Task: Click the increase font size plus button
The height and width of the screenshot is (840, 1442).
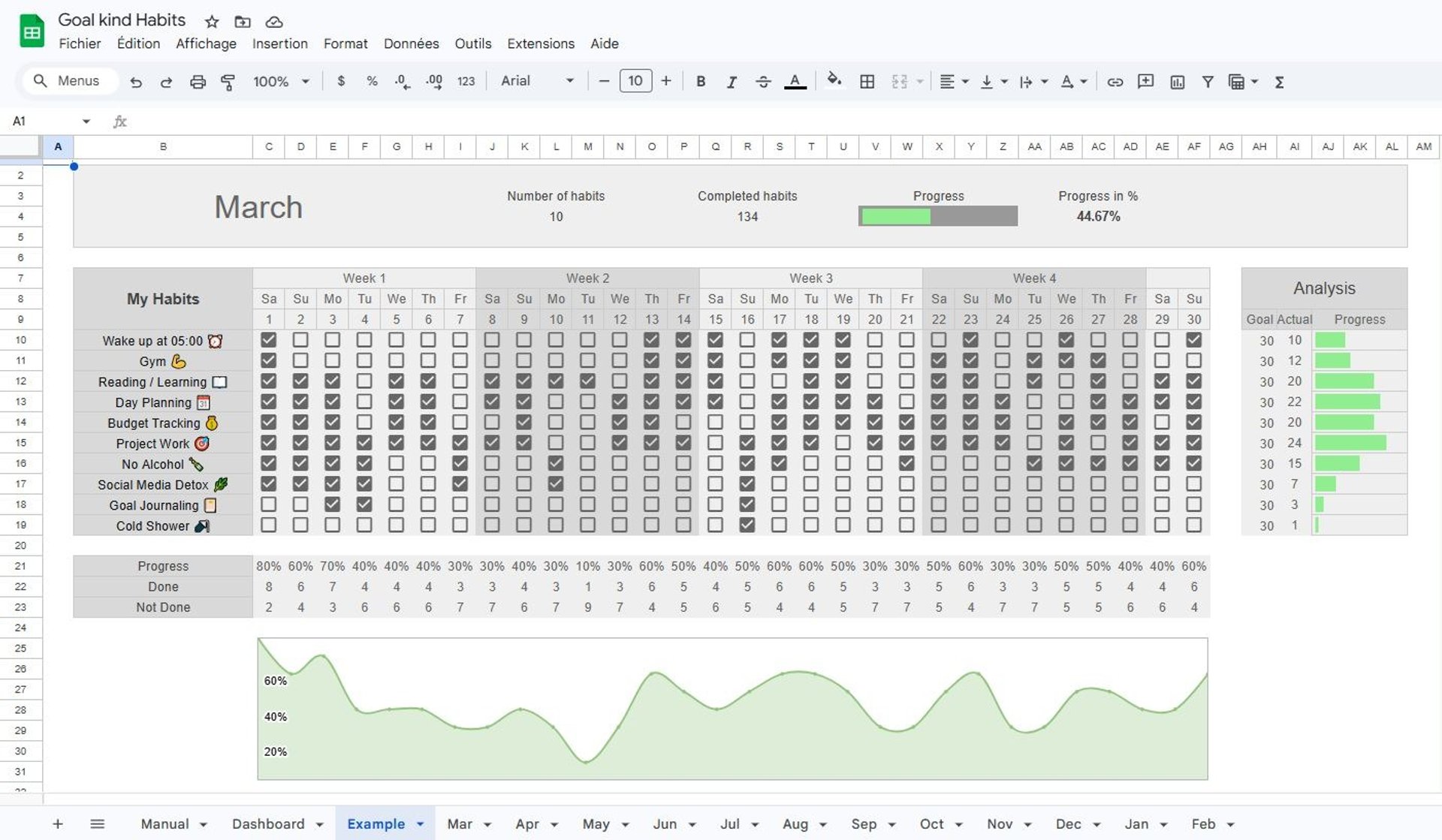Action: pos(666,81)
